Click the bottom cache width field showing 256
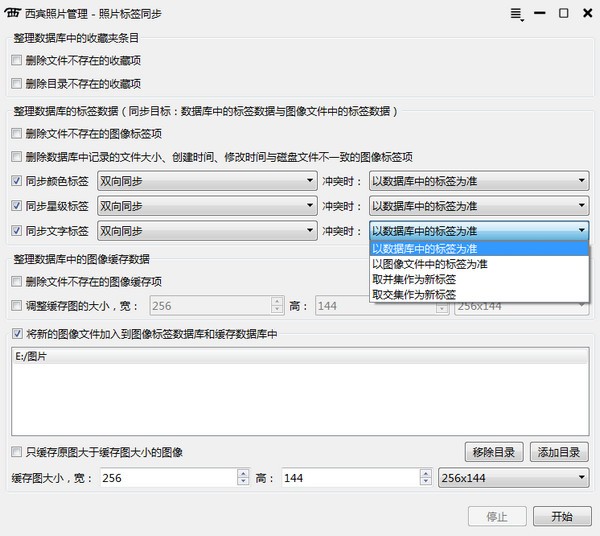Image resolution: width=600 pixels, height=536 pixels. (x=170, y=479)
